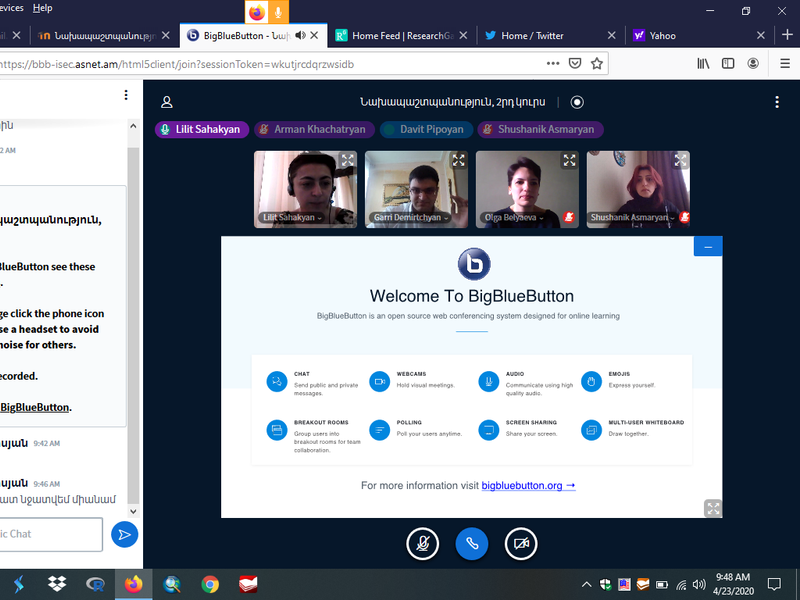
Task: Open Olga Belyaeva webcam name dropdown
Action: click(513, 217)
